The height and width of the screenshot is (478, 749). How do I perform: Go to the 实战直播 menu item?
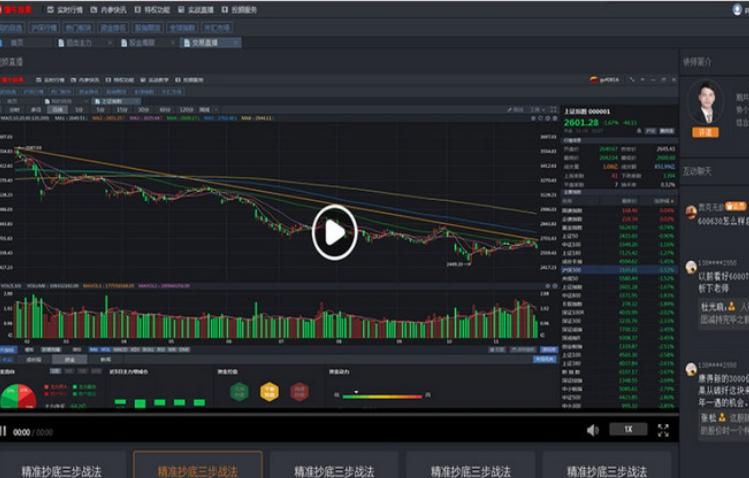(196, 10)
